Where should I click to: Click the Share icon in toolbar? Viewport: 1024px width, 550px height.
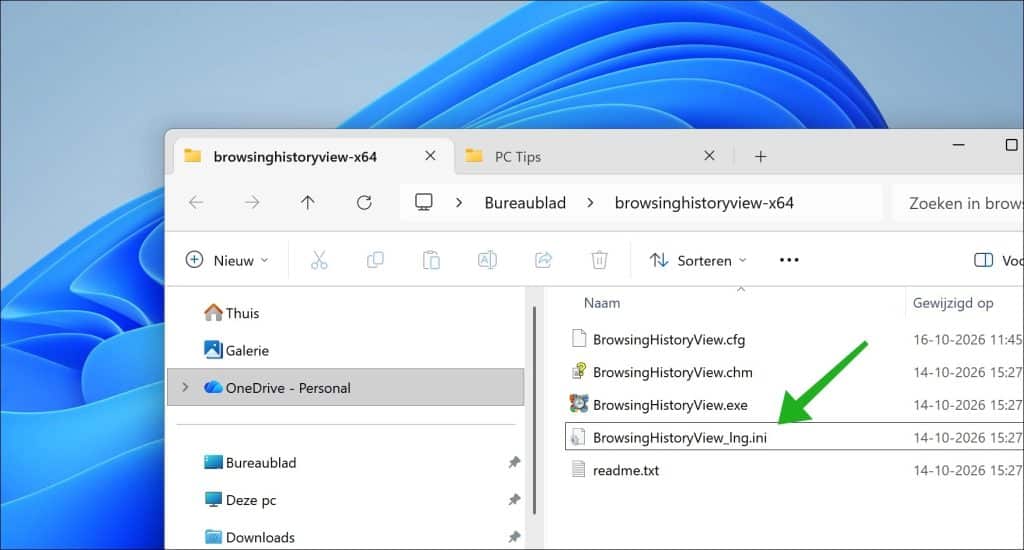click(543, 260)
